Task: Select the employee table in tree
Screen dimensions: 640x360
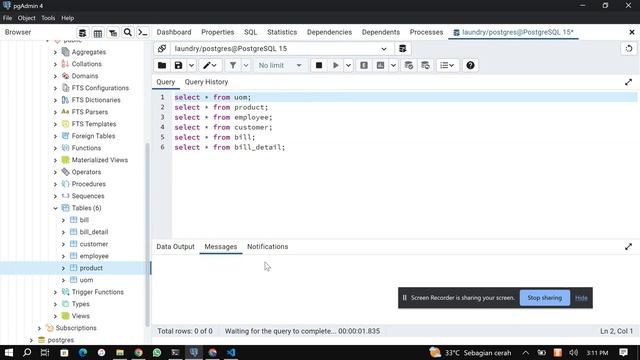Action: pos(94,256)
